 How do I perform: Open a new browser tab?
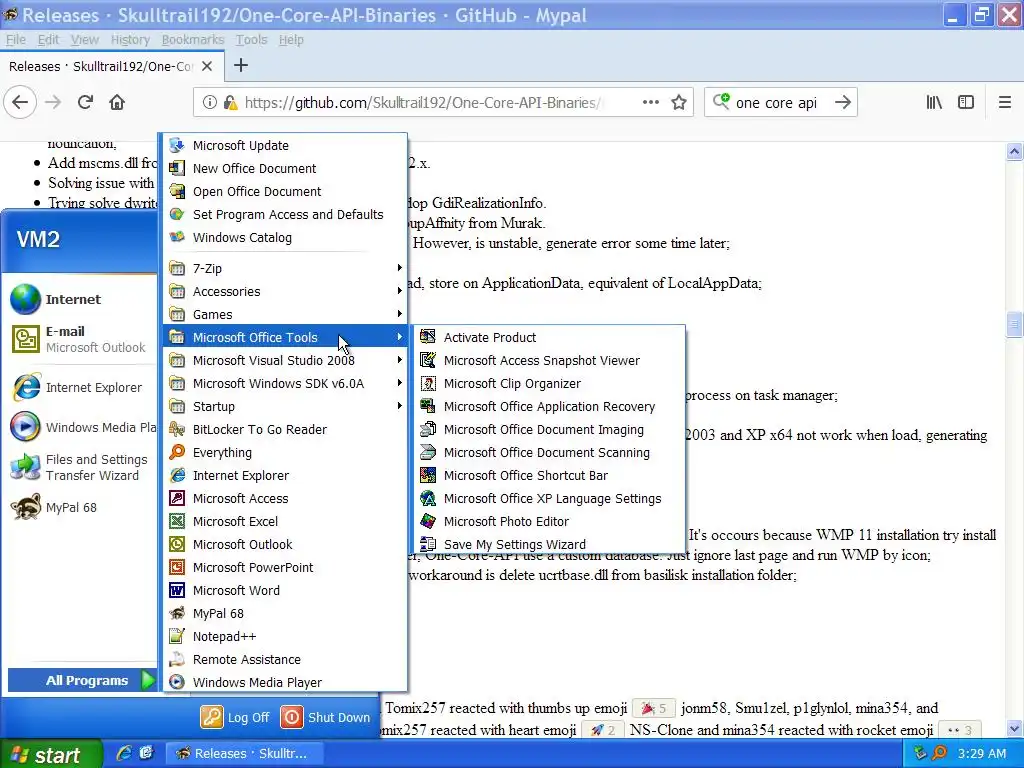pos(241,65)
